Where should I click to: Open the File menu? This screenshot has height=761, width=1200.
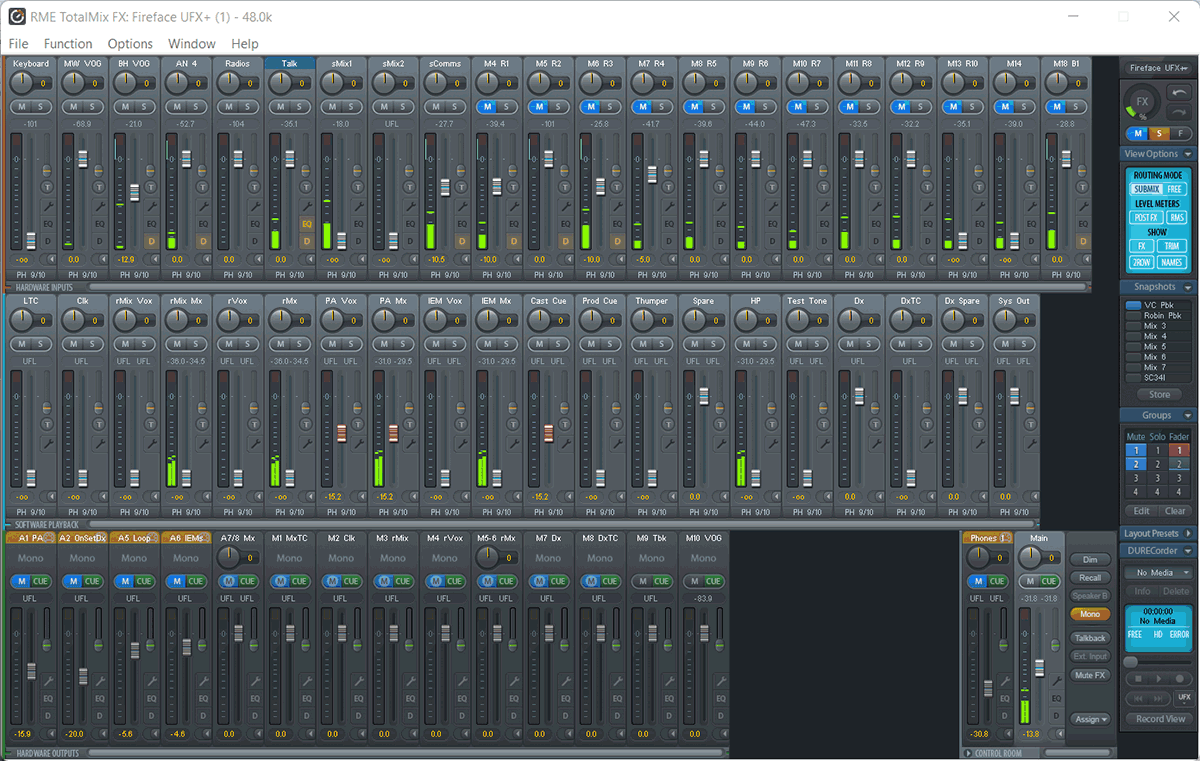point(18,44)
